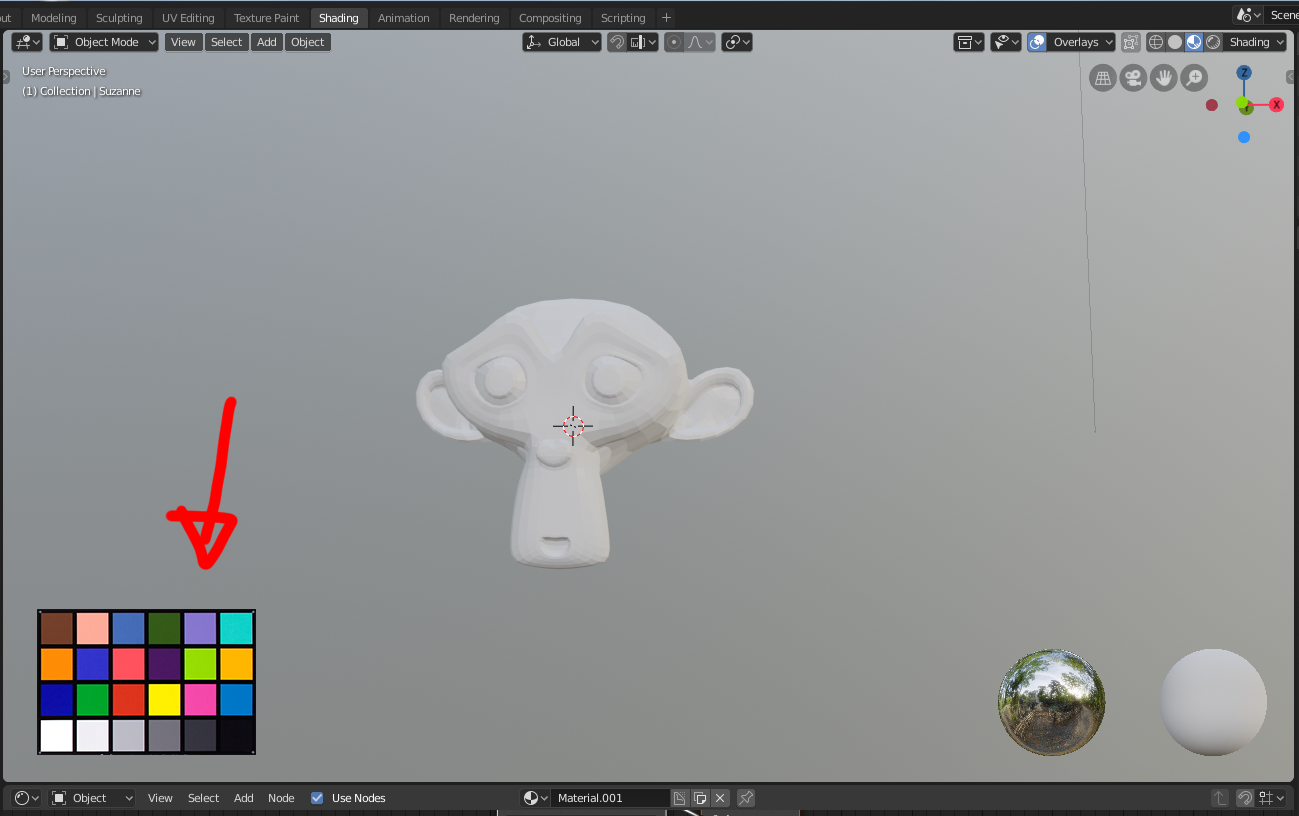The image size is (1299, 816).
Task: Toggle perspective/orthographic grid view button
Action: tap(1102, 78)
